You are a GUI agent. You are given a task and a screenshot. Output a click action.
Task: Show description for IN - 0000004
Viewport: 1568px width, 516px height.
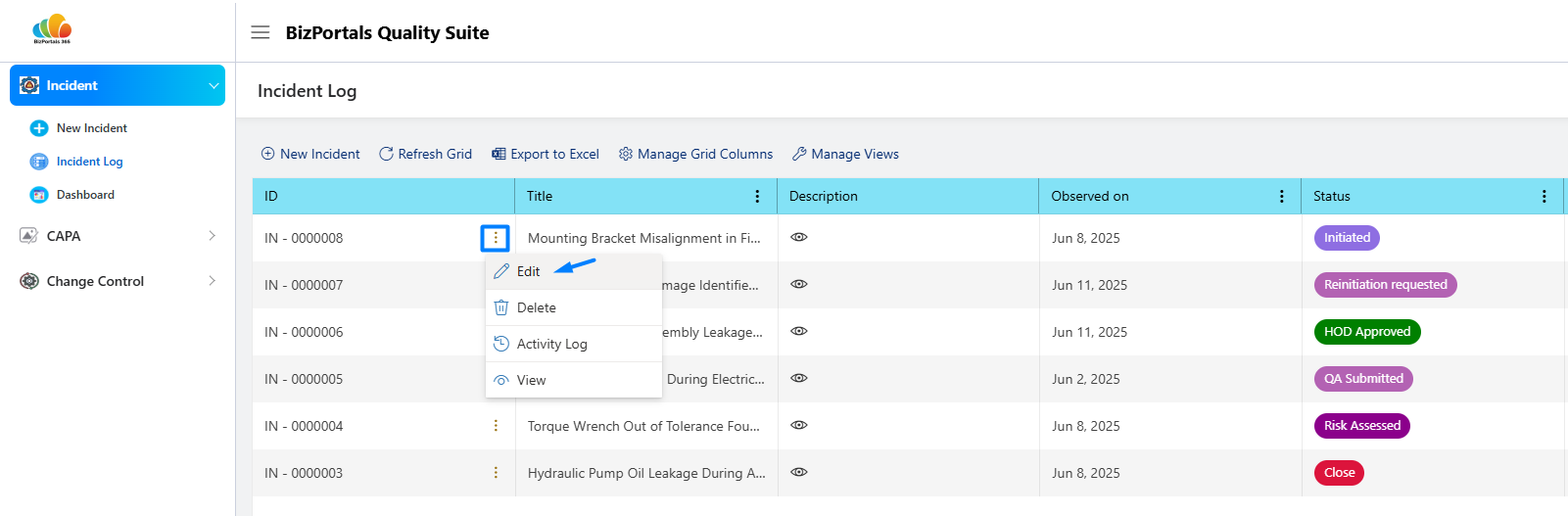tap(799, 425)
